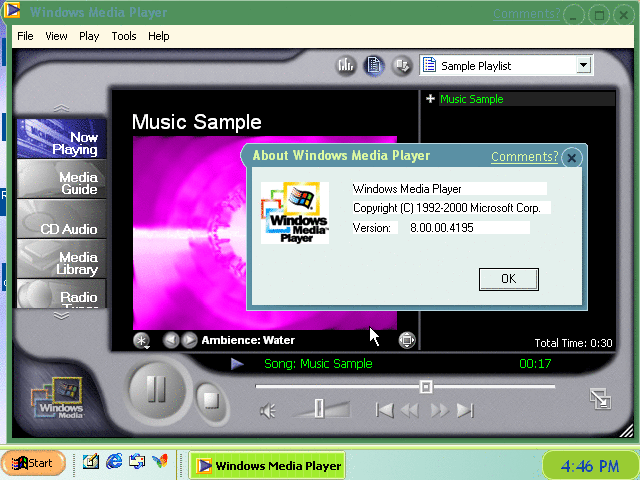The height and width of the screenshot is (480, 640).
Task: Click Windows Media Player logo in About dialog
Action: pyautogui.click(x=295, y=213)
